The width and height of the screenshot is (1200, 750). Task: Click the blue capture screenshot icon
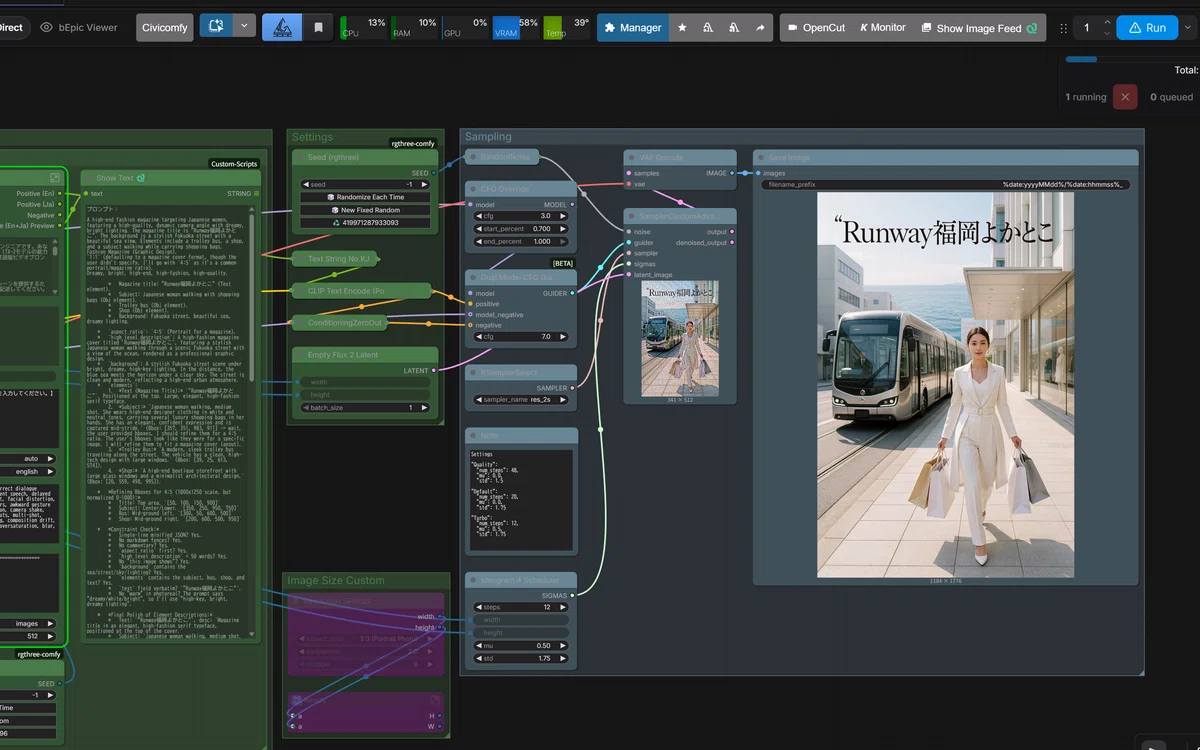[x=217, y=27]
